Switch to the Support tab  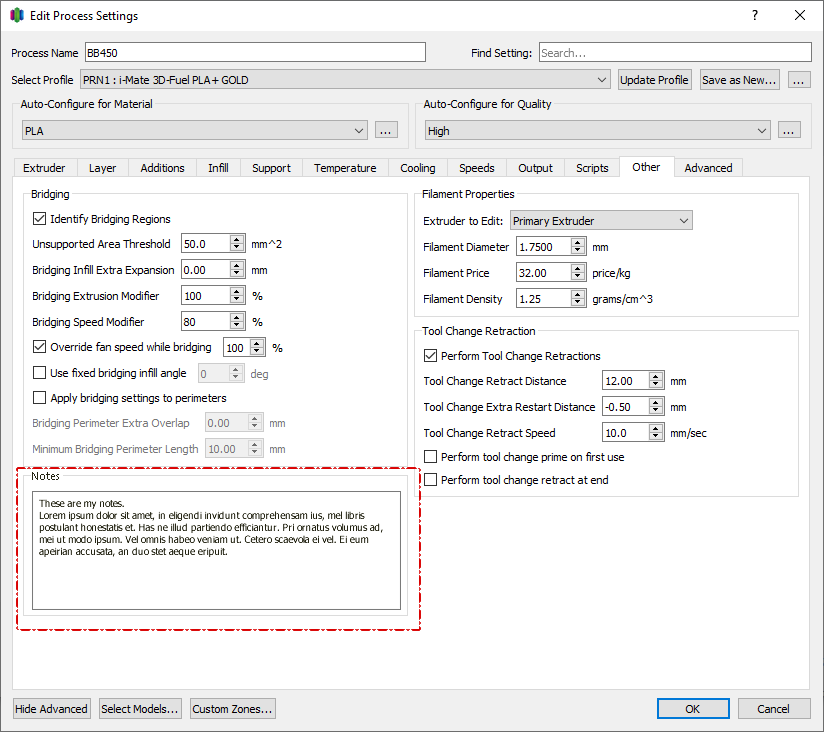[271, 168]
